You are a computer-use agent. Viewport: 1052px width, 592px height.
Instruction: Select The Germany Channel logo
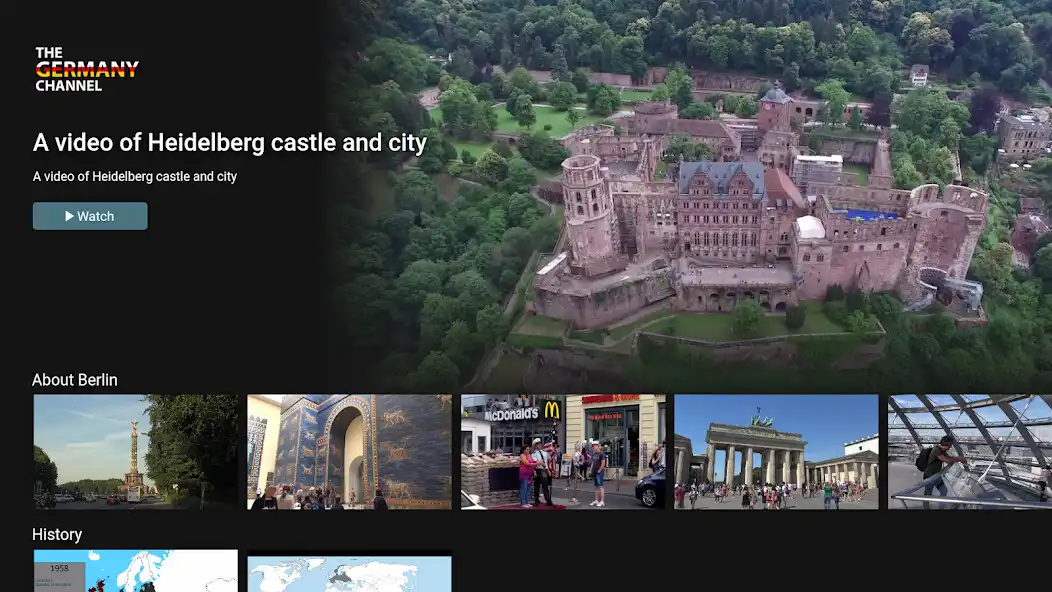point(85,69)
